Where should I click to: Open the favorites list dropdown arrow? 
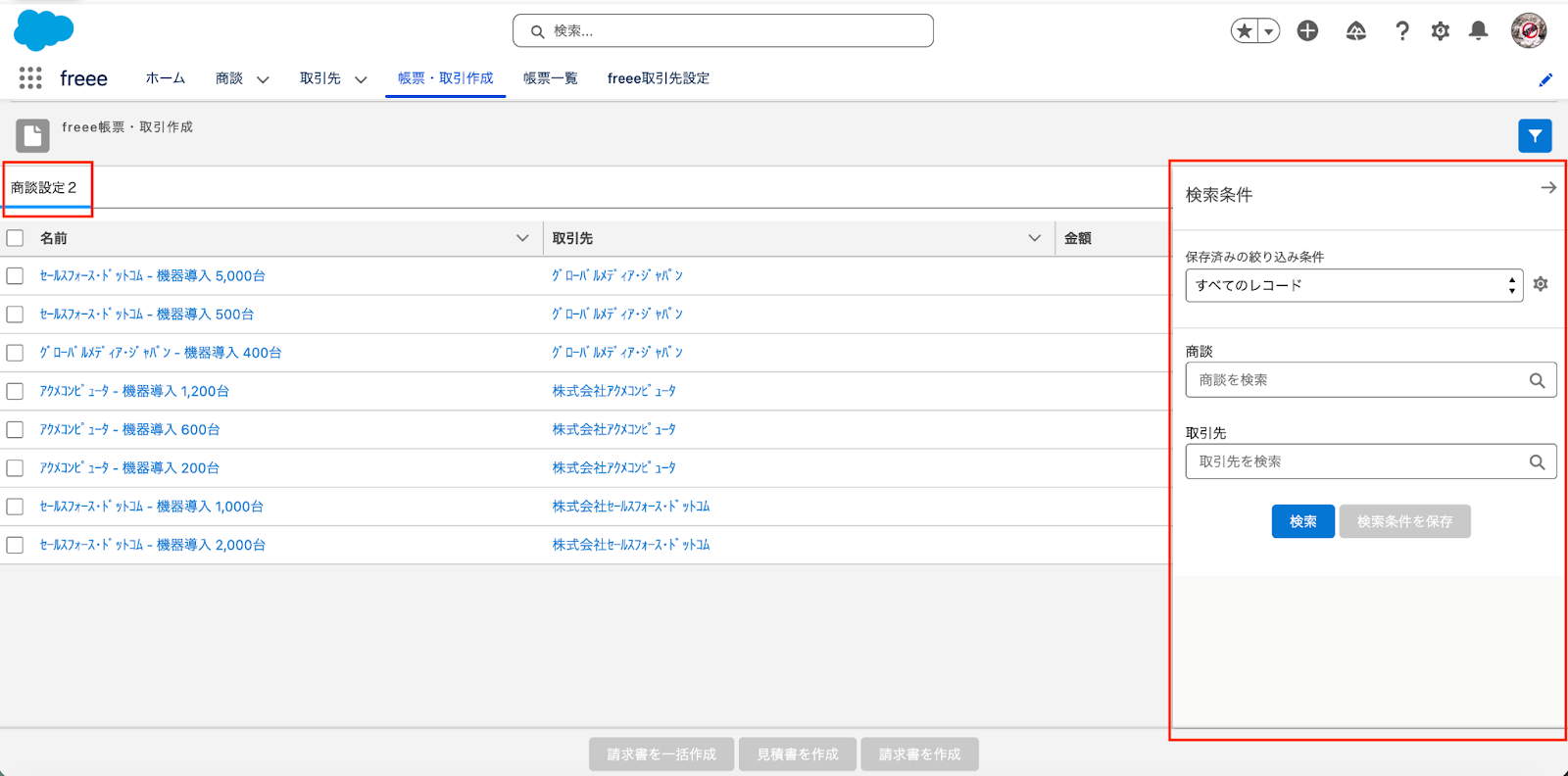(x=1269, y=31)
